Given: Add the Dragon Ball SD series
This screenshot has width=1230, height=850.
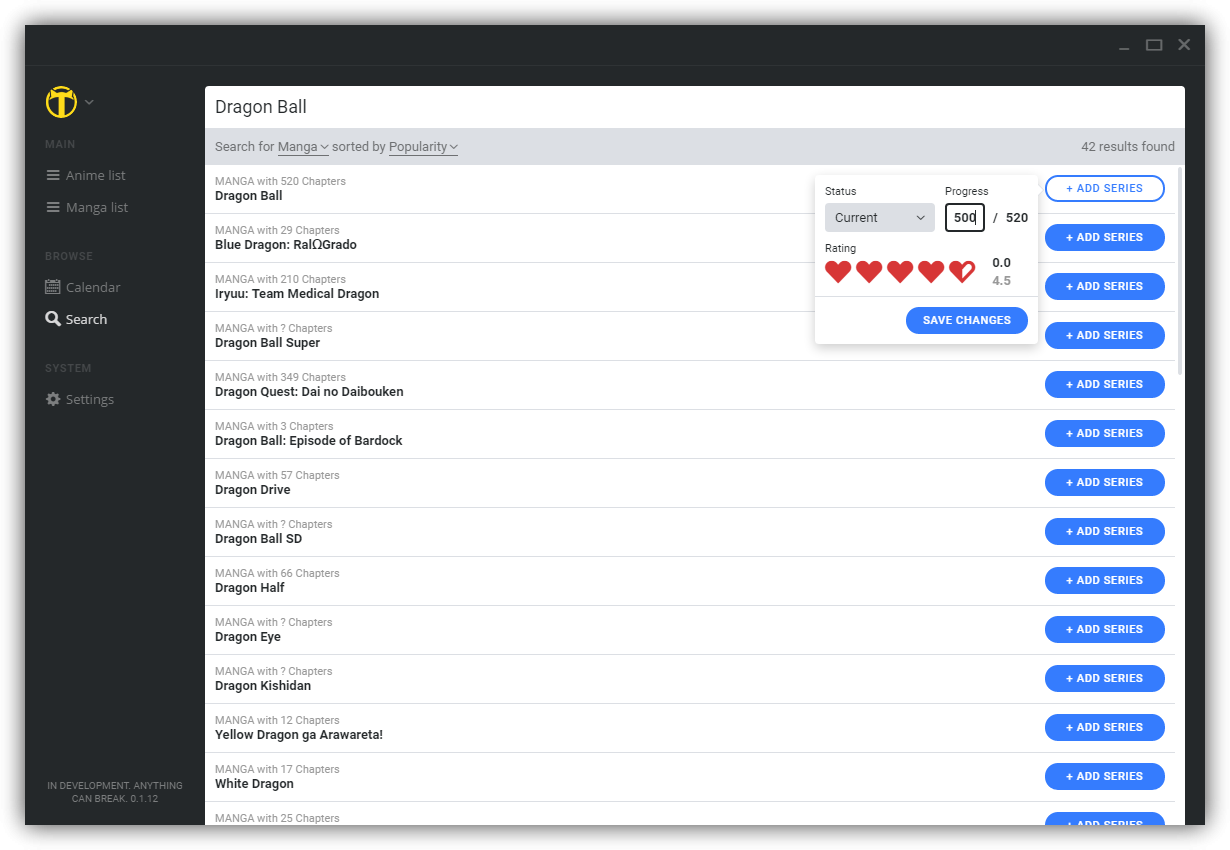Looking at the screenshot, I should (1105, 531).
